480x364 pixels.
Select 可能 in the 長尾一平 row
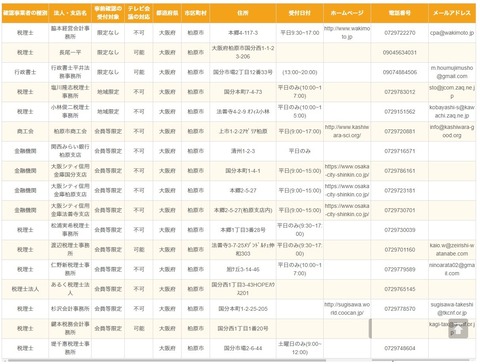point(139,52)
